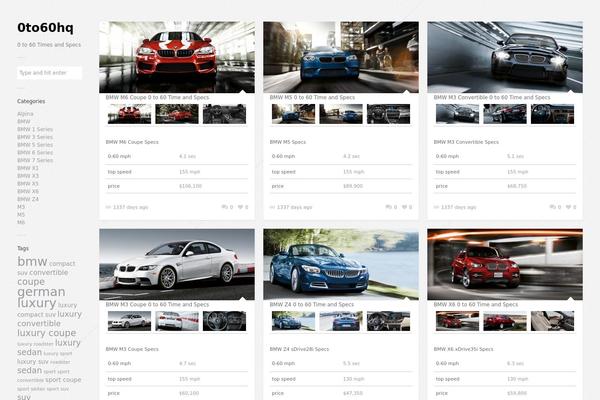
Task: View M6 Coupe interior steering wheel thumbnail
Action: tap(224, 114)
